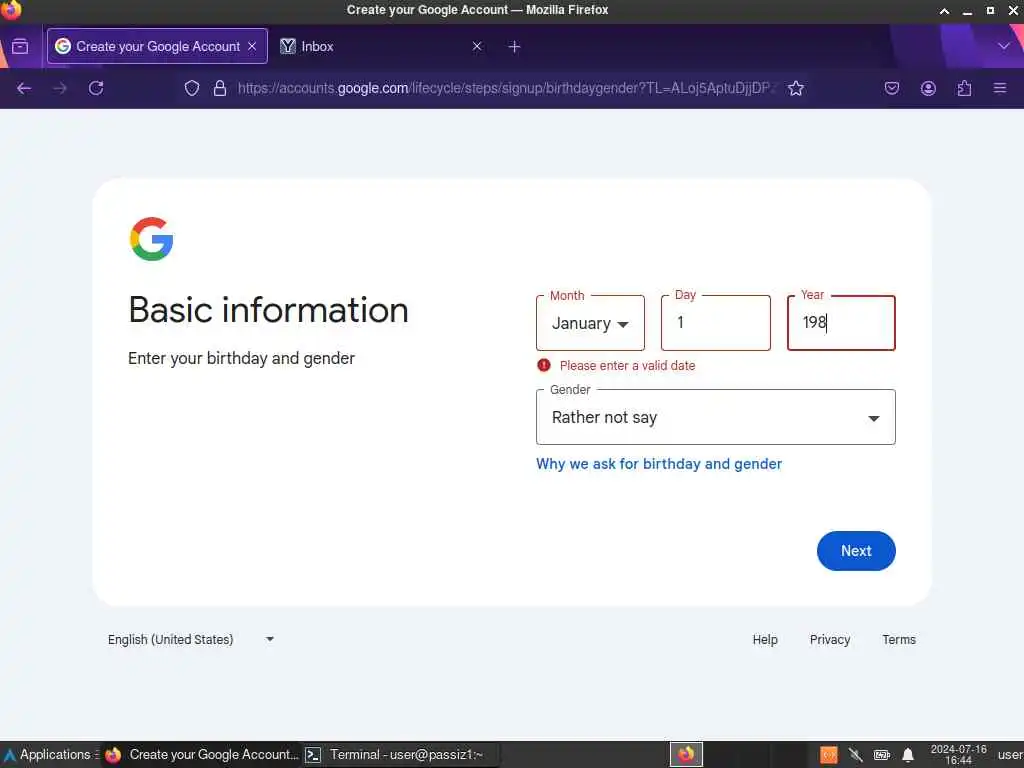Image resolution: width=1024 pixels, height=768 pixels.
Task: Open the language selector English (United States)
Action: (x=191, y=639)
